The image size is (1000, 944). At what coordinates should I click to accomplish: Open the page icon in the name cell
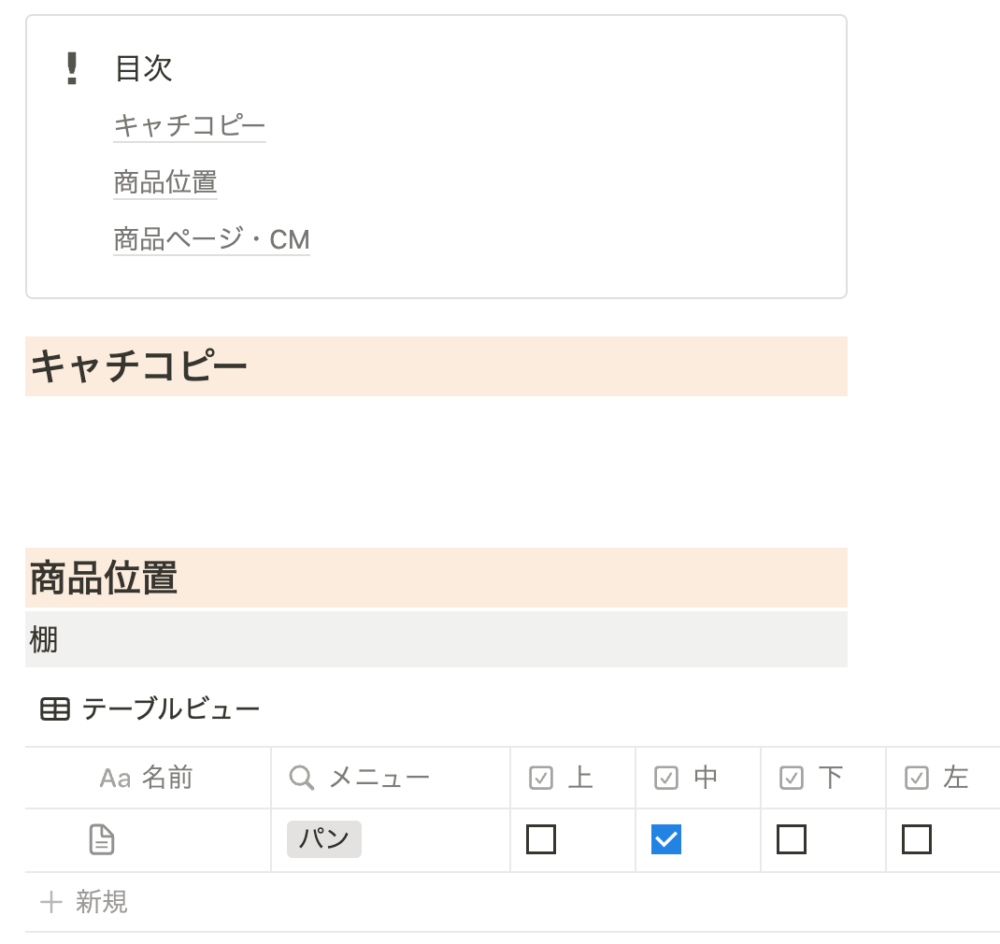(x=101, y=839)
